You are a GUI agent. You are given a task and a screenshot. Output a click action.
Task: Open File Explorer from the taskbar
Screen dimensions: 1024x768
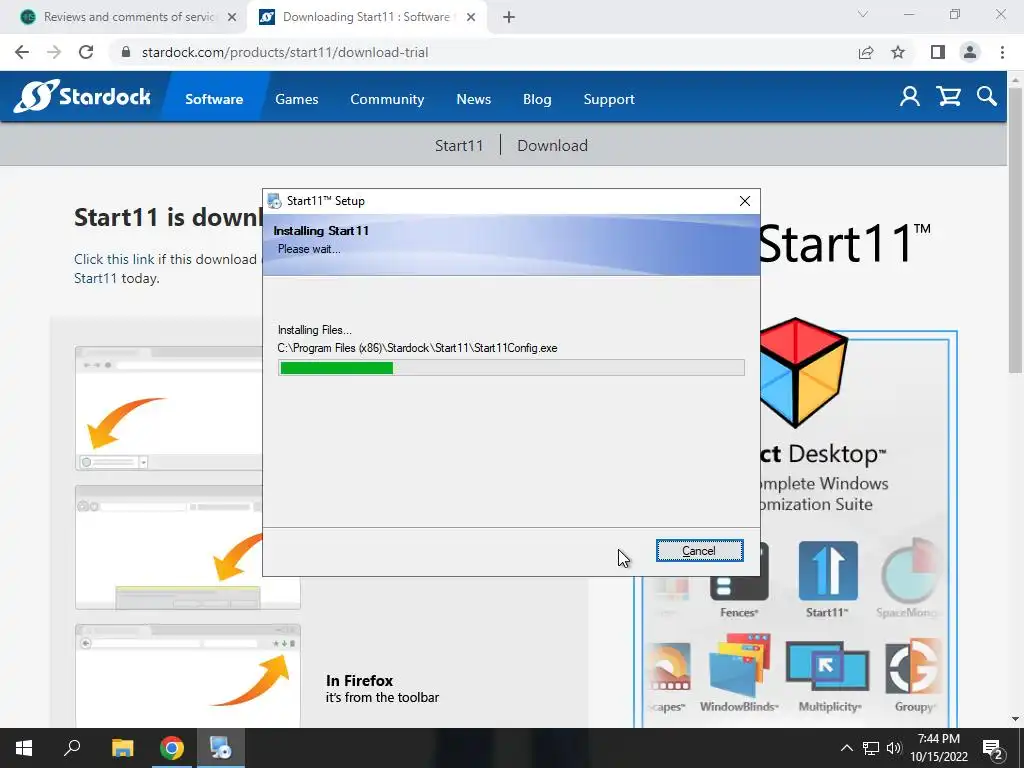pos(122,748)
